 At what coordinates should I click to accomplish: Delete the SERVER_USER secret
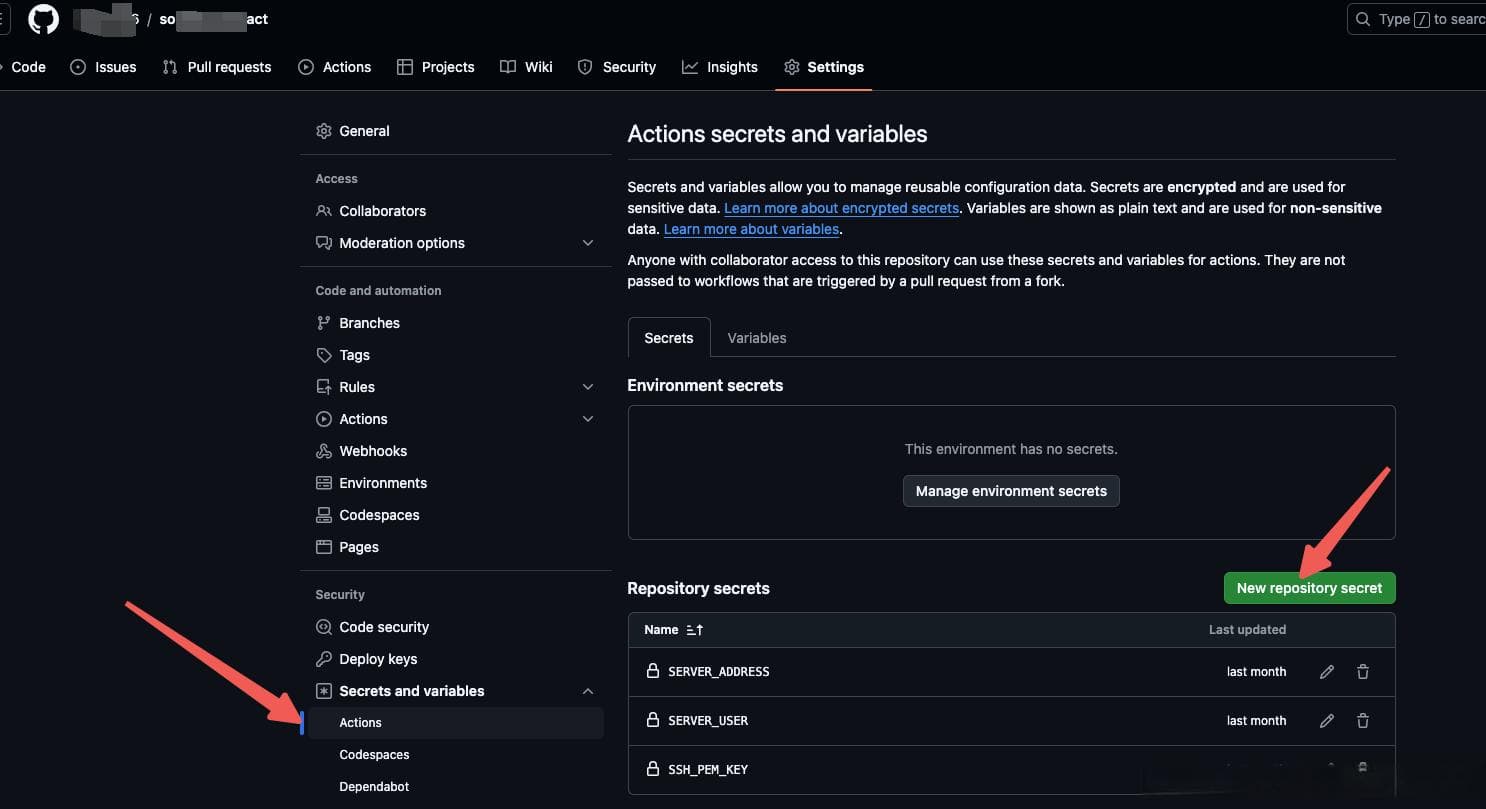tap(1363, 721)
